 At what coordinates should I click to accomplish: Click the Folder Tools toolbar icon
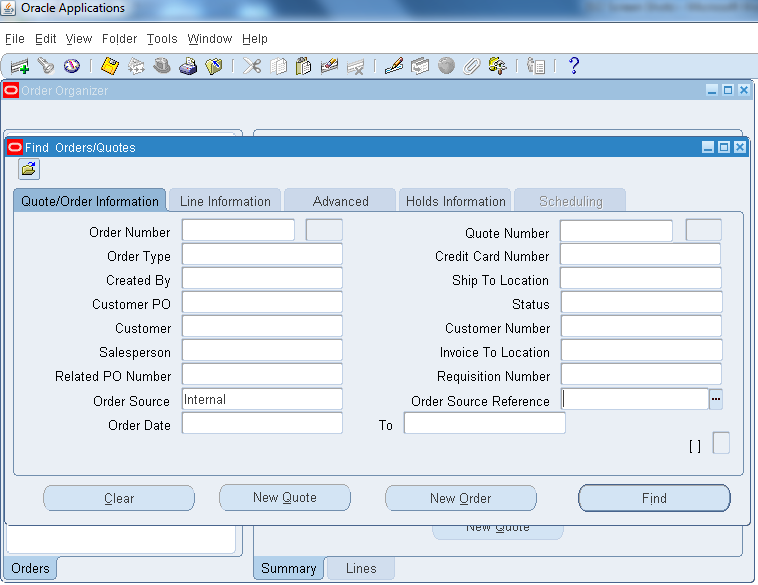[x=497, y=66]
